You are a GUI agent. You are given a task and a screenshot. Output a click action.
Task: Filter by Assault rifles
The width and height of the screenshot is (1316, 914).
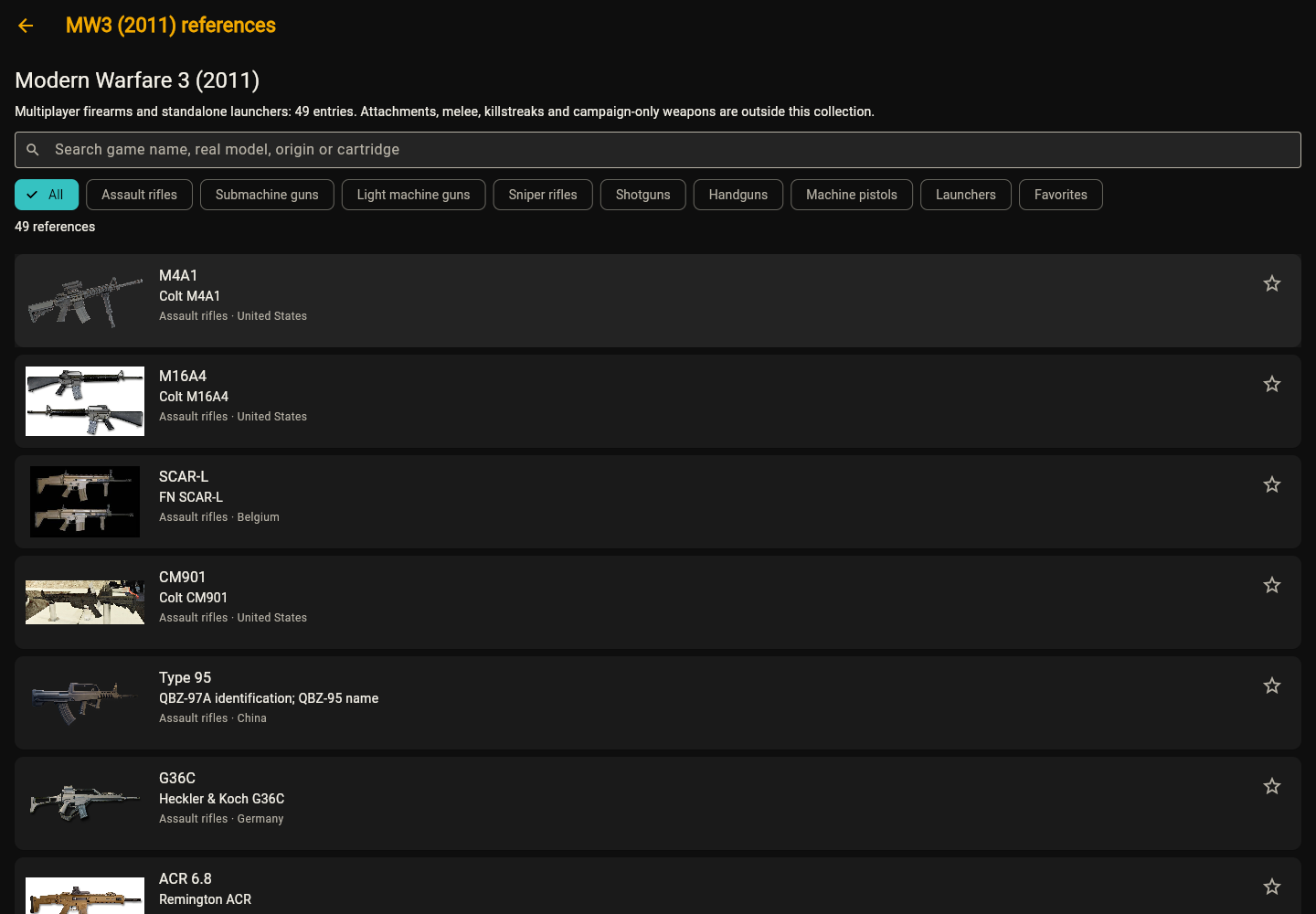pyautogui.click(x=139, y=195)
